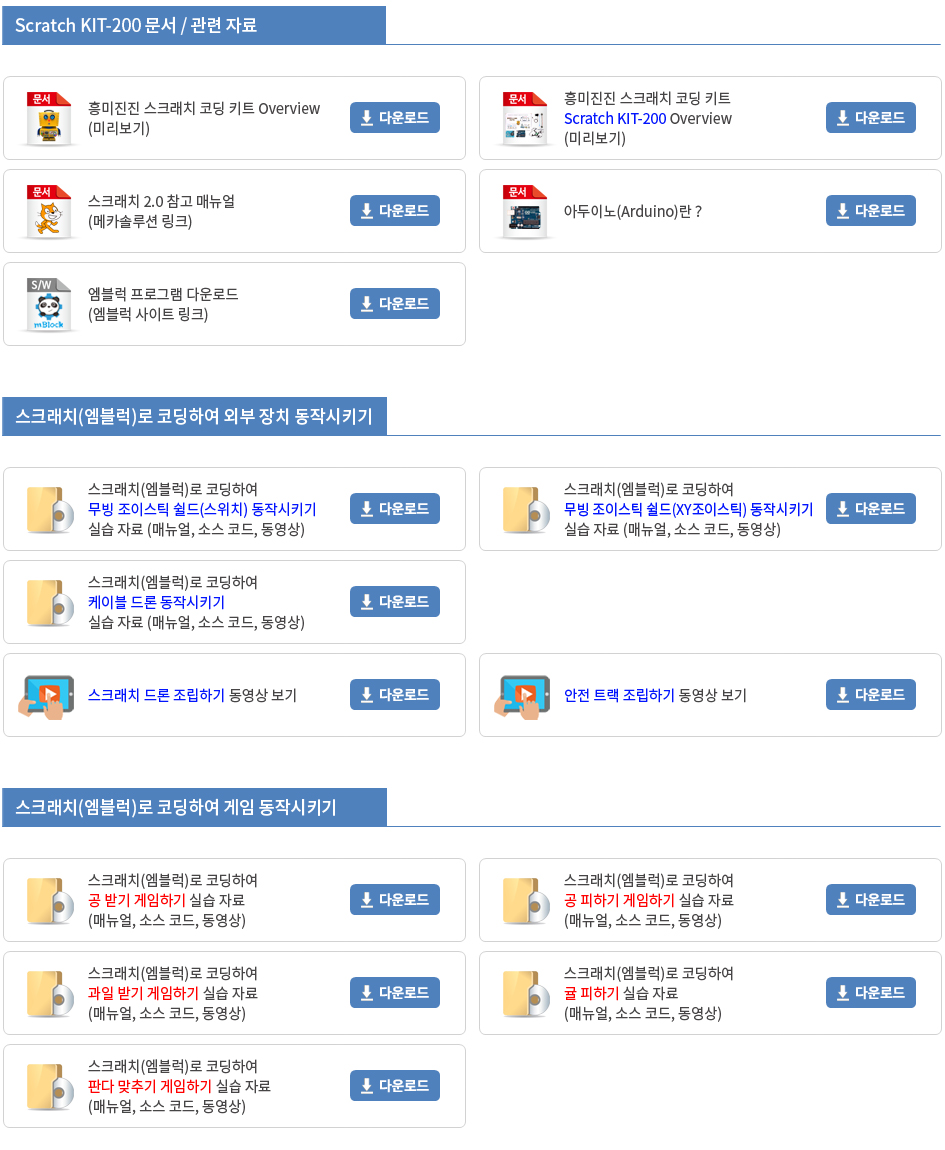Click the Arduino board document icon
Screen dimensions: 945x1150
point(525,212)
